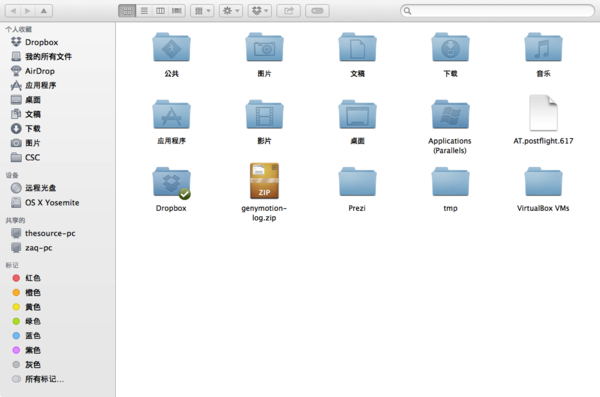This screenshot has height=397, width=600.
Task: Switch to Cover Flow view
Action: [x=177, y=11]
